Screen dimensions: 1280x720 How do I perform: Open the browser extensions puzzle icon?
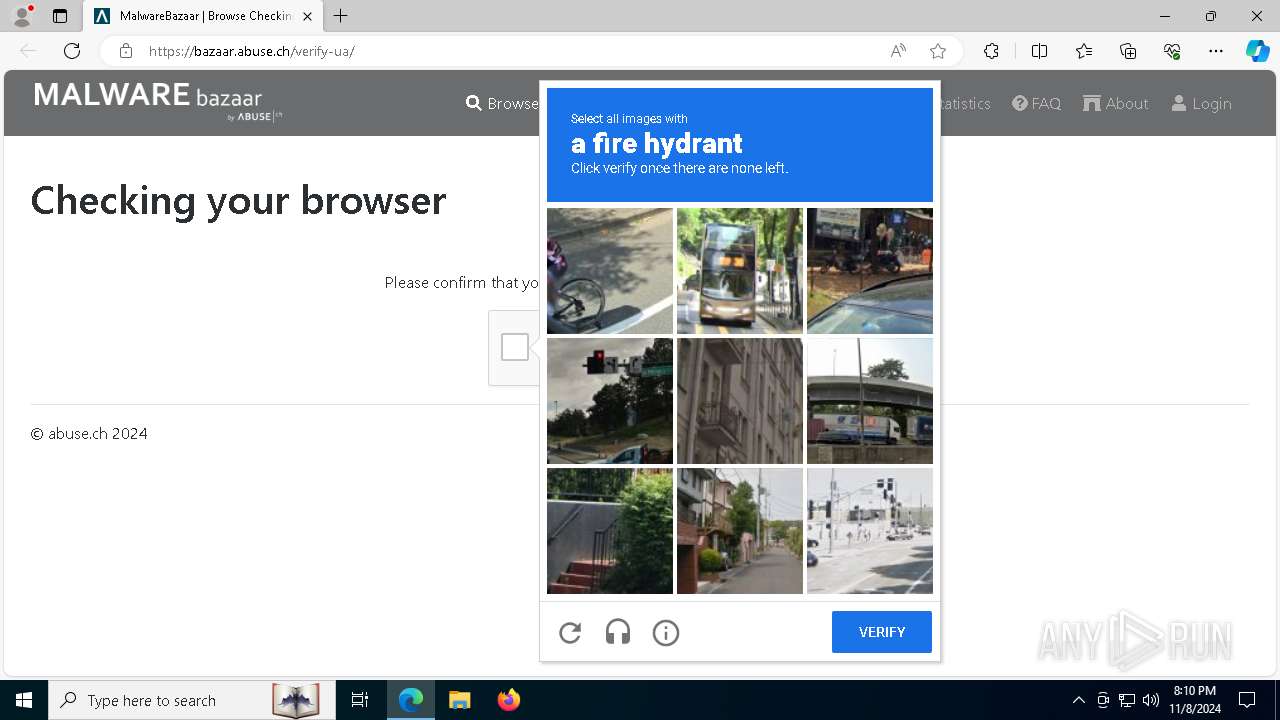991,51
